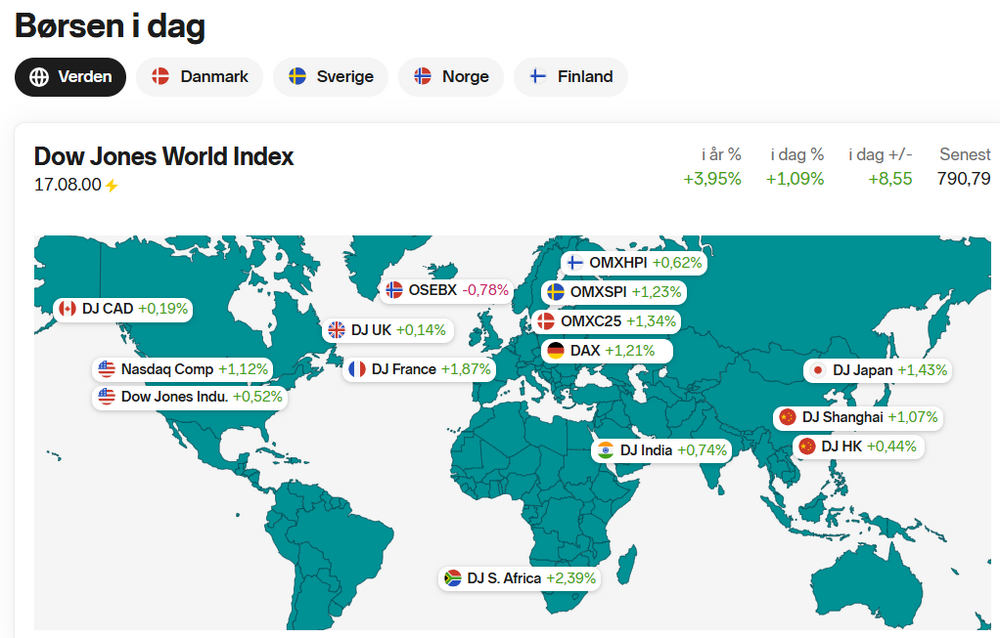Open the Dow Jones Indu. index name
The height and width of the screenshot is (638, 1000).
(x=175, y=397)
